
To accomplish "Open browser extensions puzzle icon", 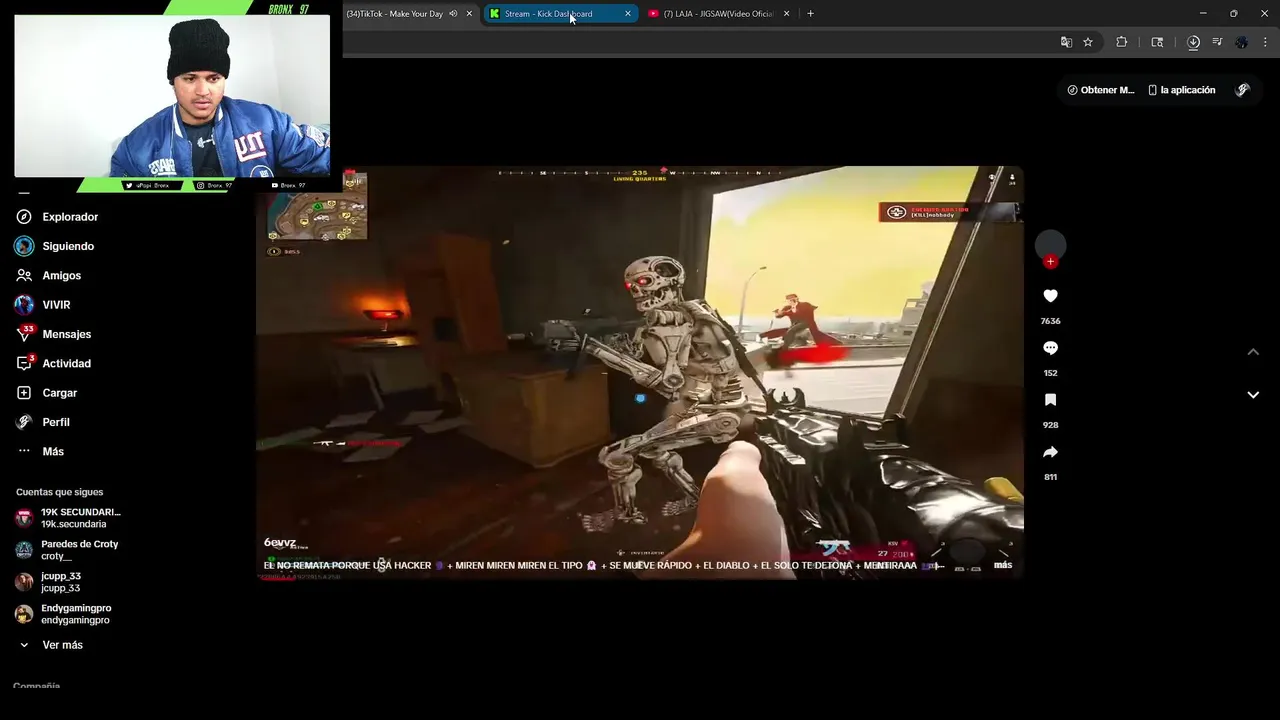I will (1121, 42).
